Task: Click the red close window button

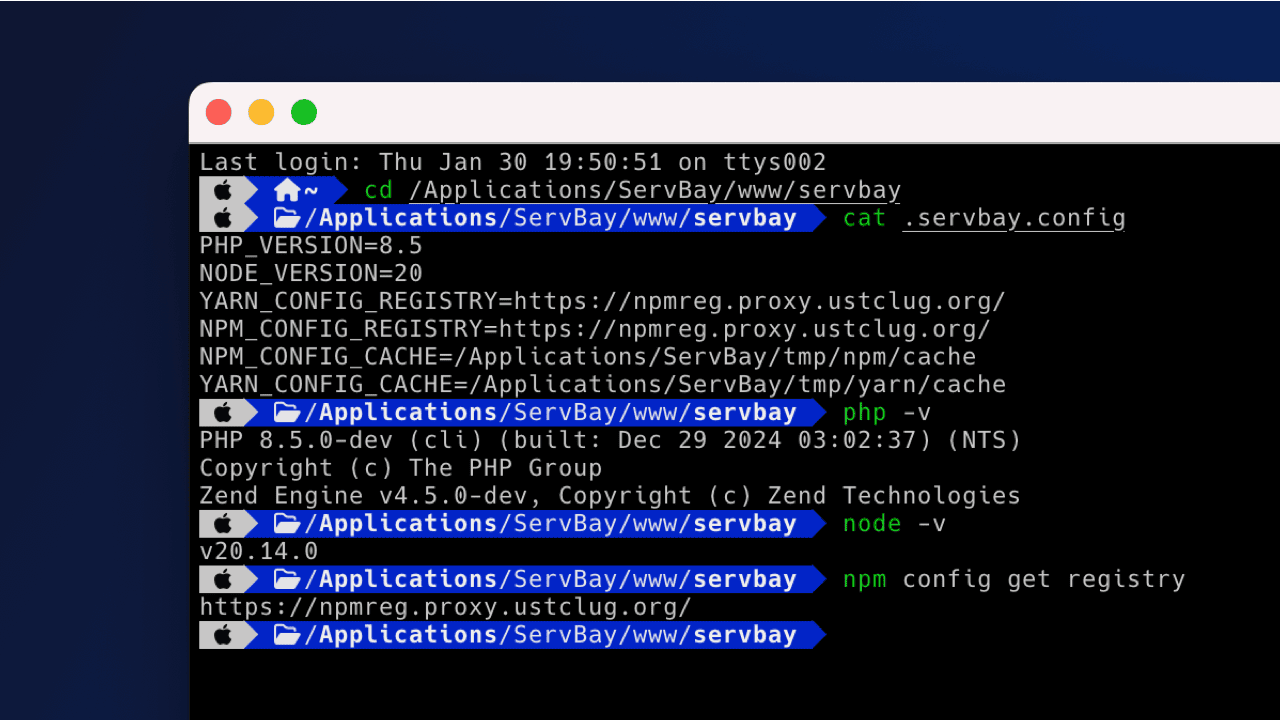Action: pyautogui.click(x=219, y=112)
